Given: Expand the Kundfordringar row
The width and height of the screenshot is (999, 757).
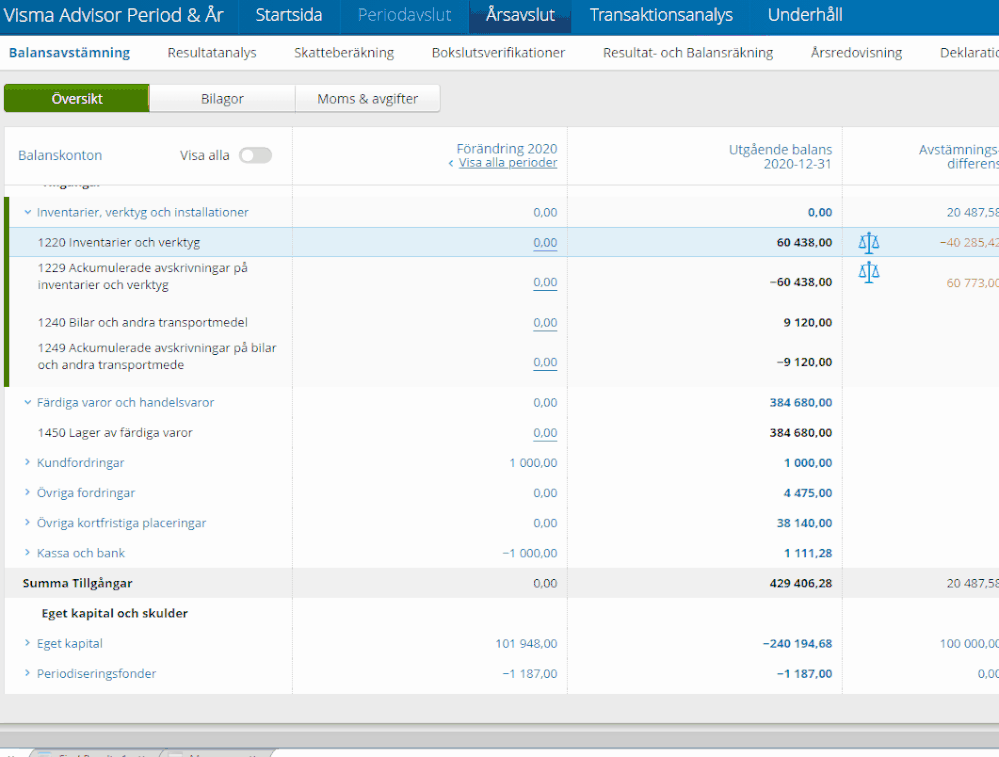Looking at the screenshot, I should (28, 463).
